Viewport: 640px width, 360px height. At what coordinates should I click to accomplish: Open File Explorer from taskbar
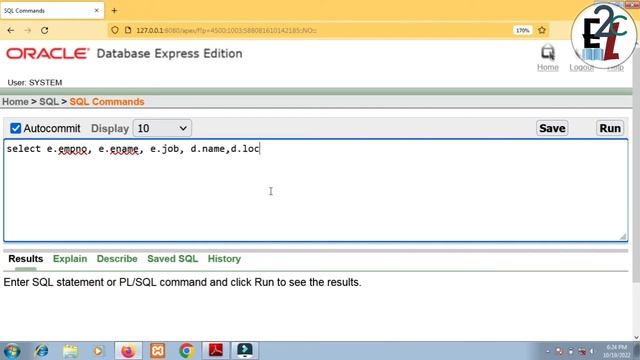(70, 351)
